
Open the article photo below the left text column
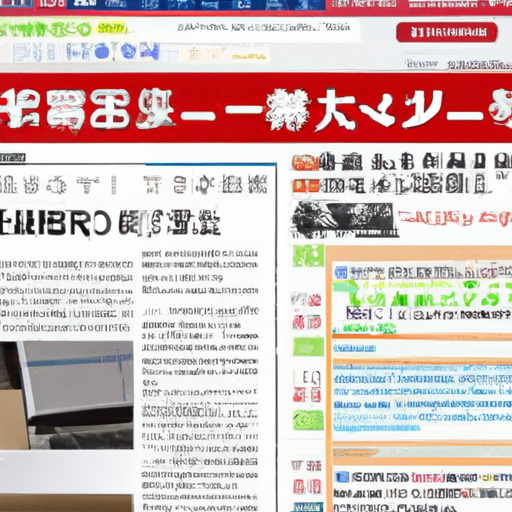(67, 395)
